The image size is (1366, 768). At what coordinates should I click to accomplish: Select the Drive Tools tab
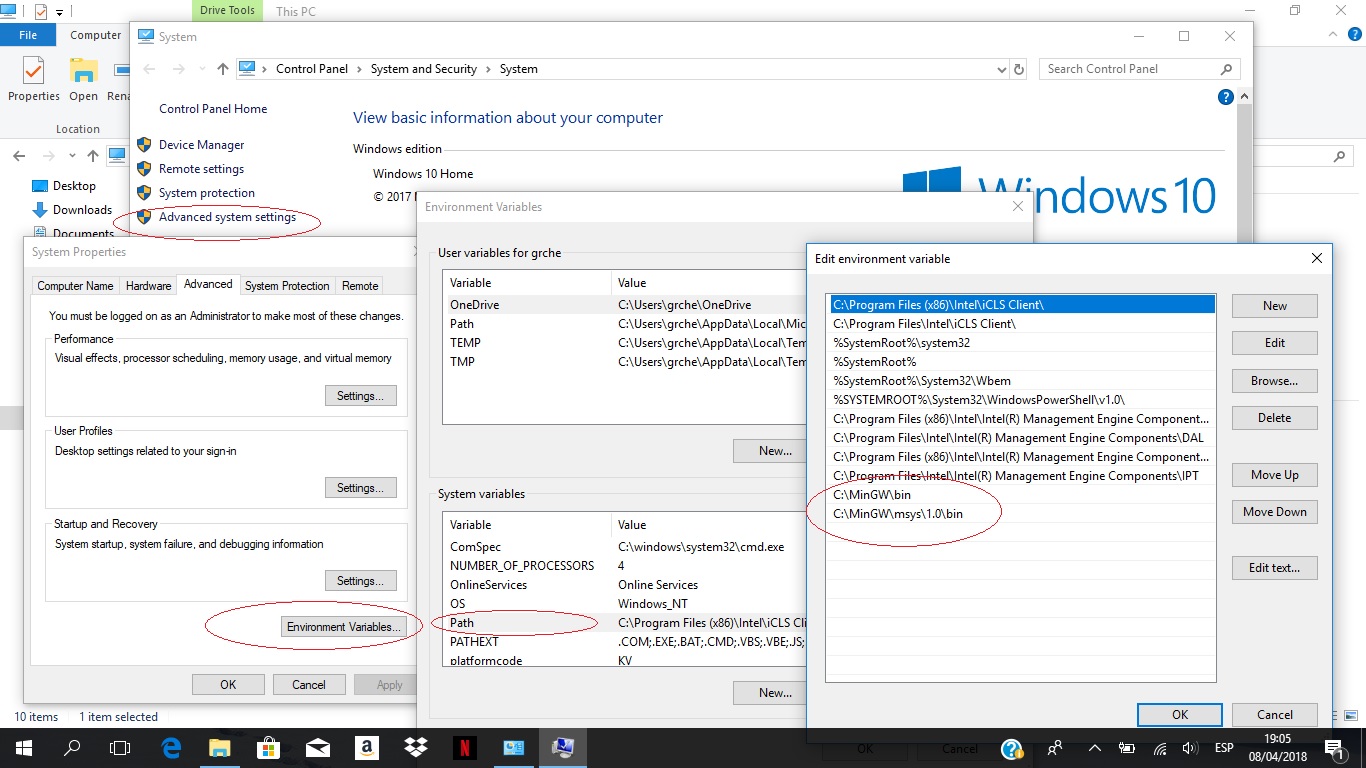(x=228, y=11)
